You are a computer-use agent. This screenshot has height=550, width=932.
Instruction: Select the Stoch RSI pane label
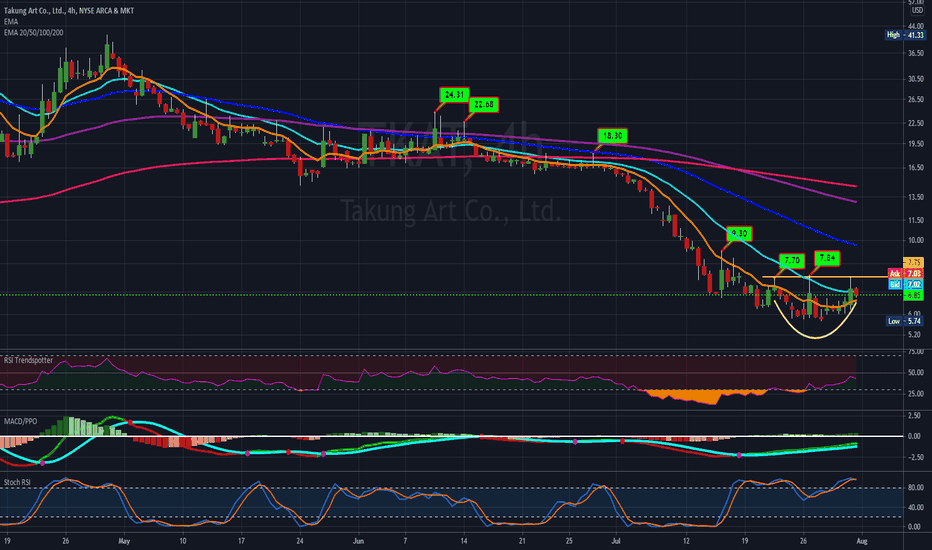[x=17, y=482]
